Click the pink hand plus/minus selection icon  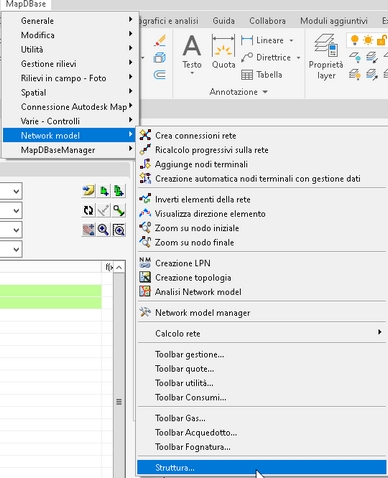pyautogui.click(x=88, y=230)
